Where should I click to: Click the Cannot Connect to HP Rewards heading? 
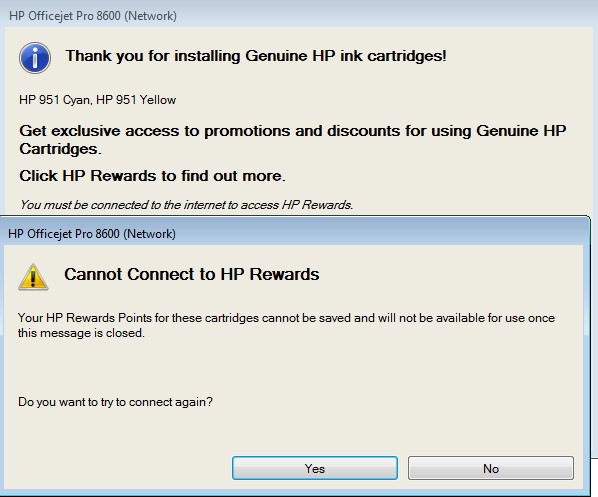[x=192, y=274]
